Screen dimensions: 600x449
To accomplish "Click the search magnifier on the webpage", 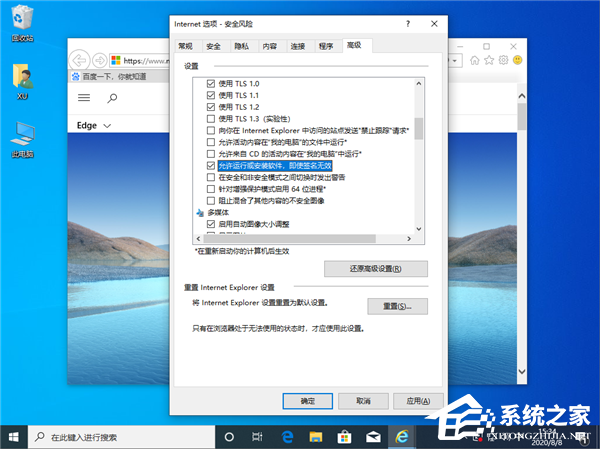I will [x=112, y=98].
